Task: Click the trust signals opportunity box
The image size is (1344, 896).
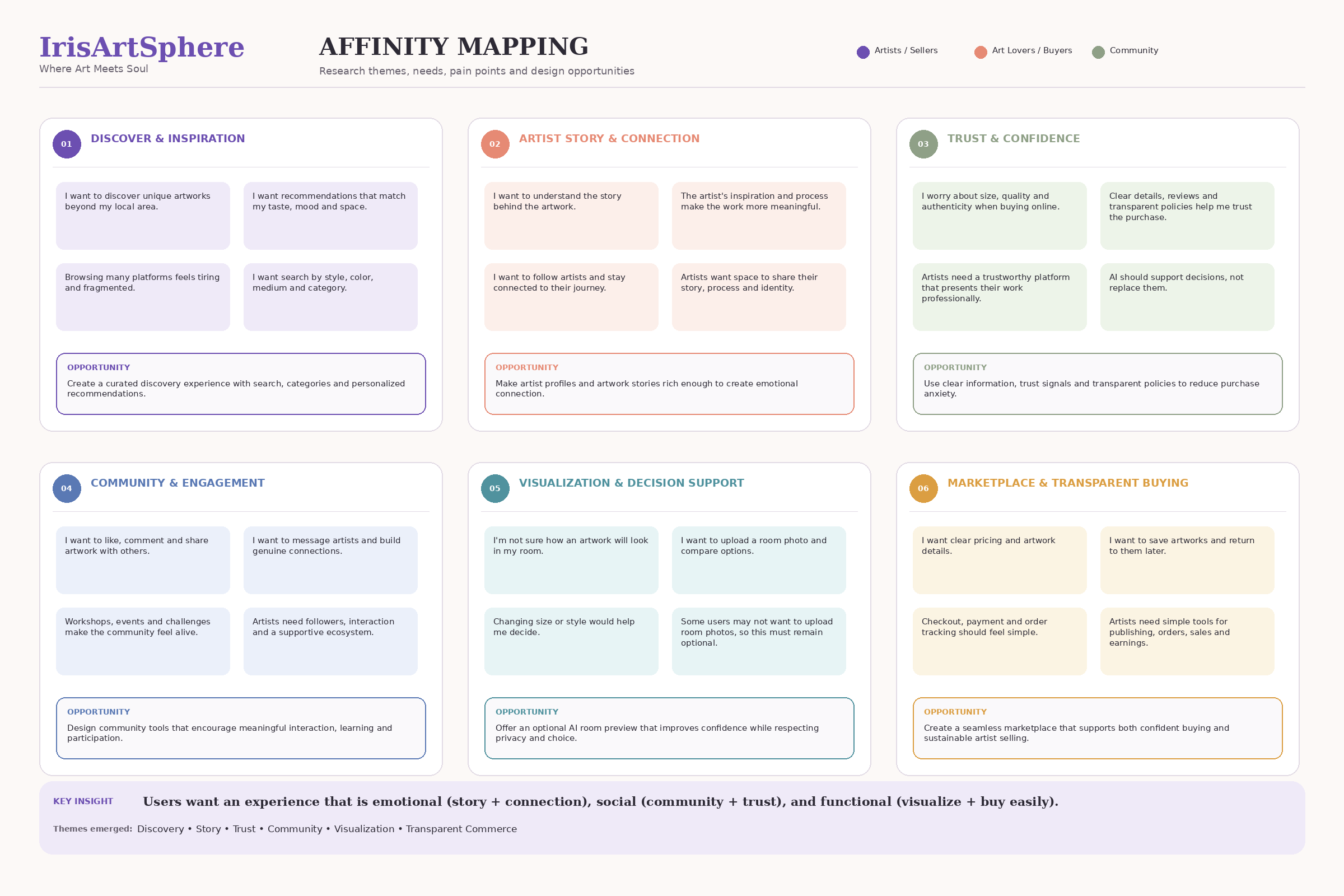Action: coord(1098,384)
